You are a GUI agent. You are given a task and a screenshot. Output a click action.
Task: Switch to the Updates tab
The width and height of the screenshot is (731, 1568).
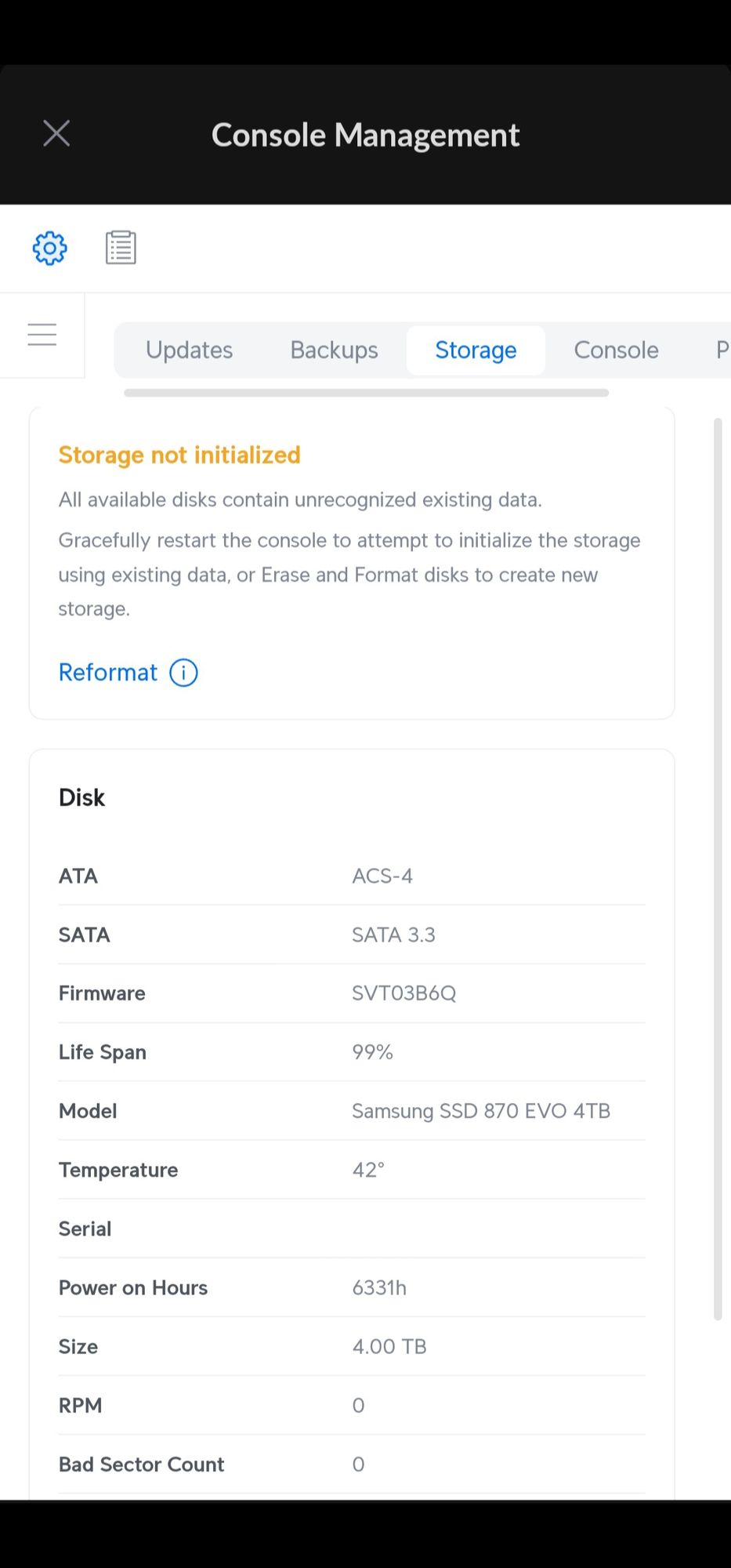coord(189,350)
